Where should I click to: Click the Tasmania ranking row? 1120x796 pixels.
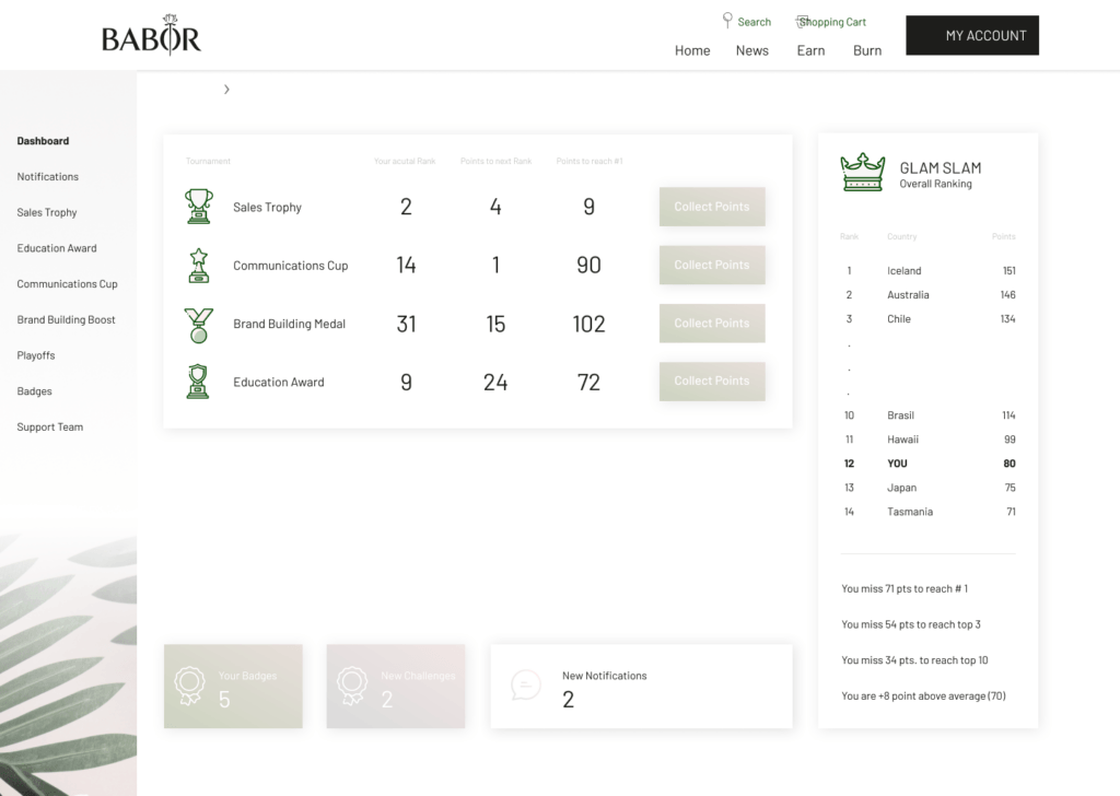coord(929,512)
